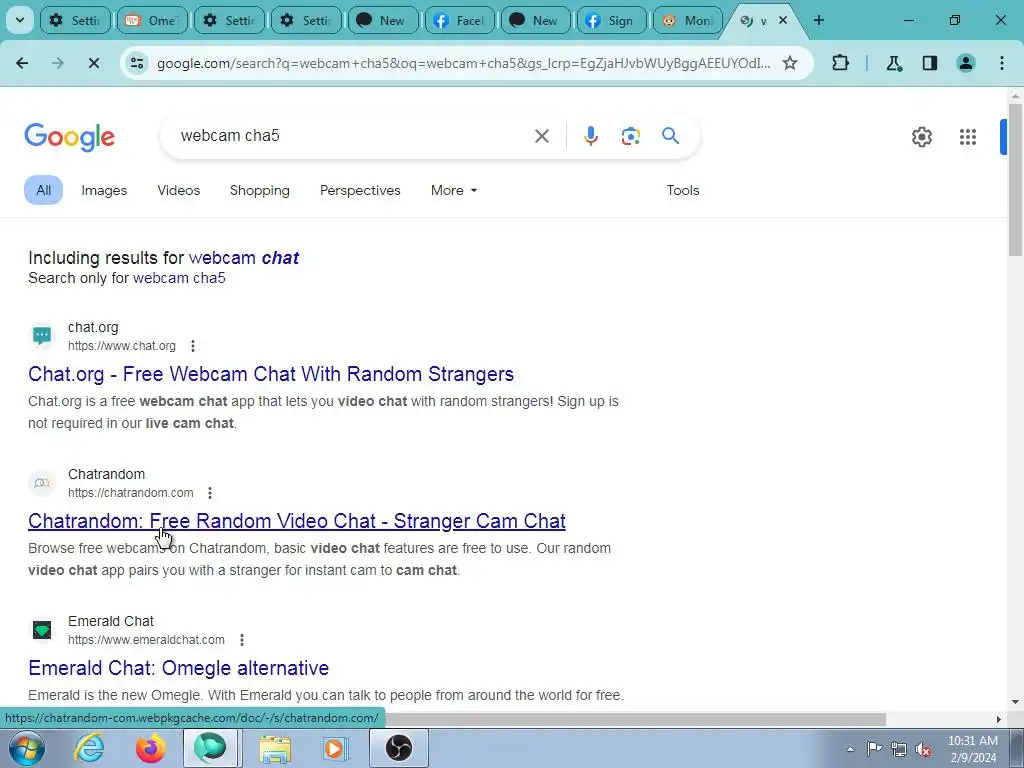
Task: Open more options for chat.org result
Action: tap(193, 346)
